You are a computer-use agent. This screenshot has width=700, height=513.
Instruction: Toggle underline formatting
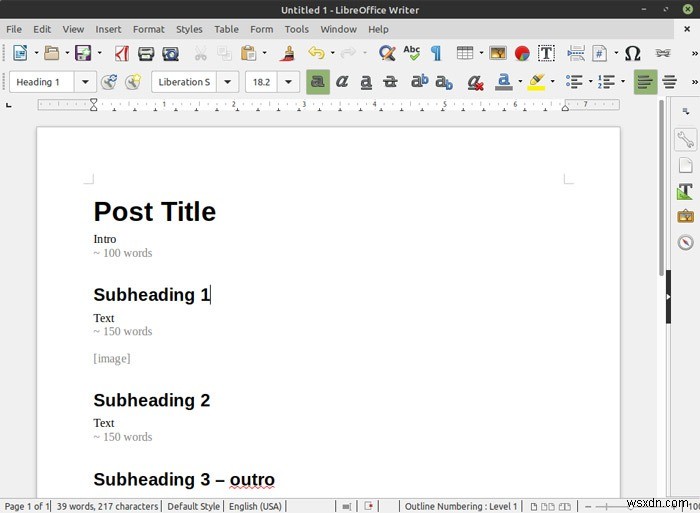[x=366, y=82]
